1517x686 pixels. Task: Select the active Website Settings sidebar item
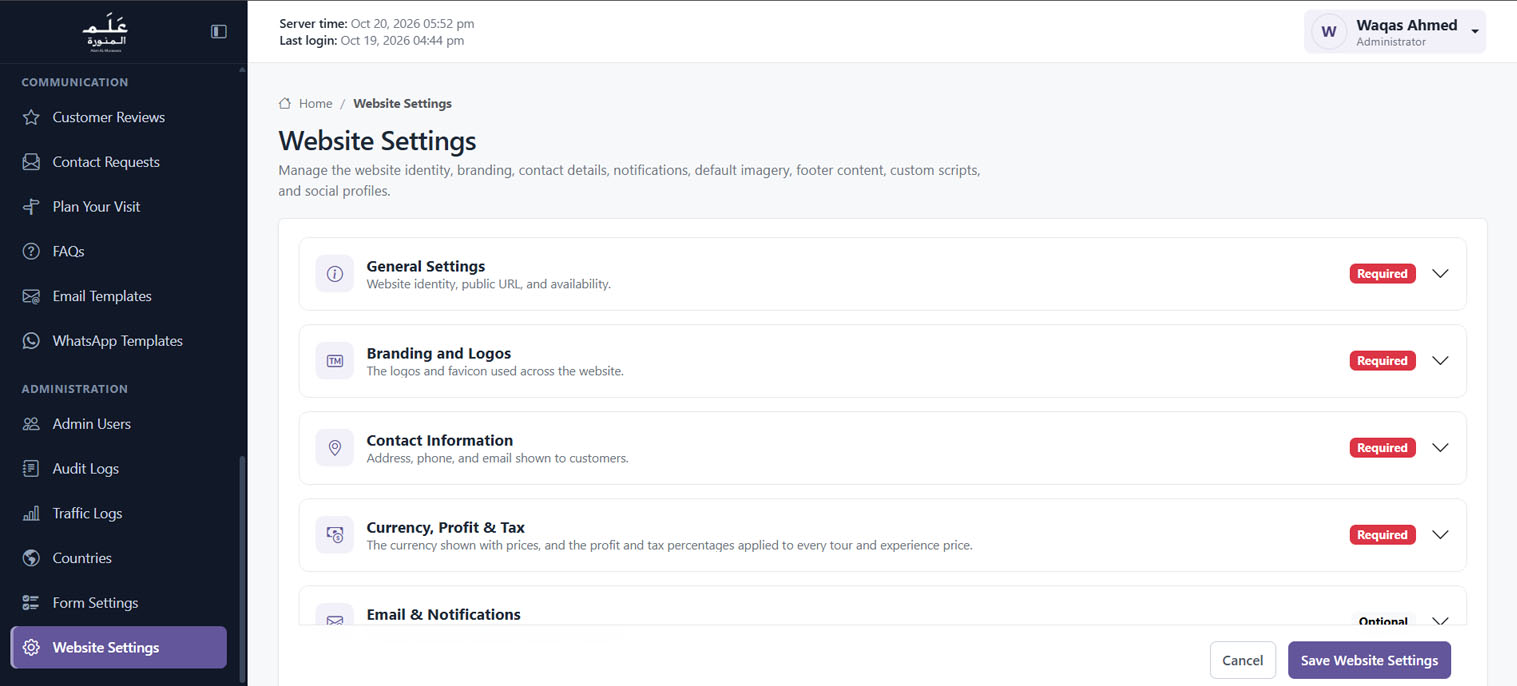pos(119,648)
